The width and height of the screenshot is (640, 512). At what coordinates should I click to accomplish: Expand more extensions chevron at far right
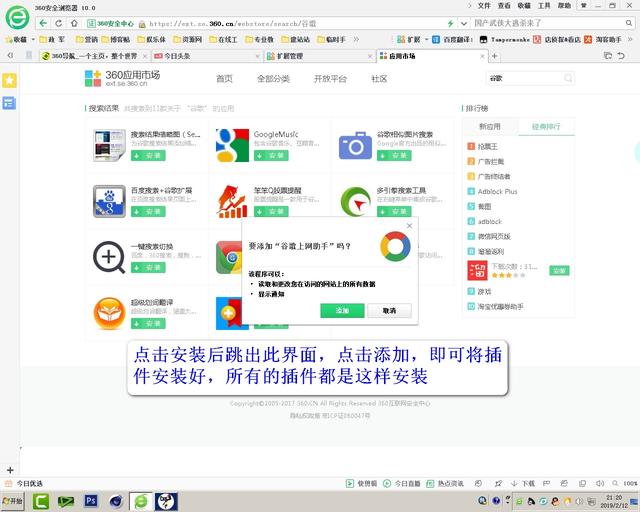pyautogui.click(x=630, y=40)
